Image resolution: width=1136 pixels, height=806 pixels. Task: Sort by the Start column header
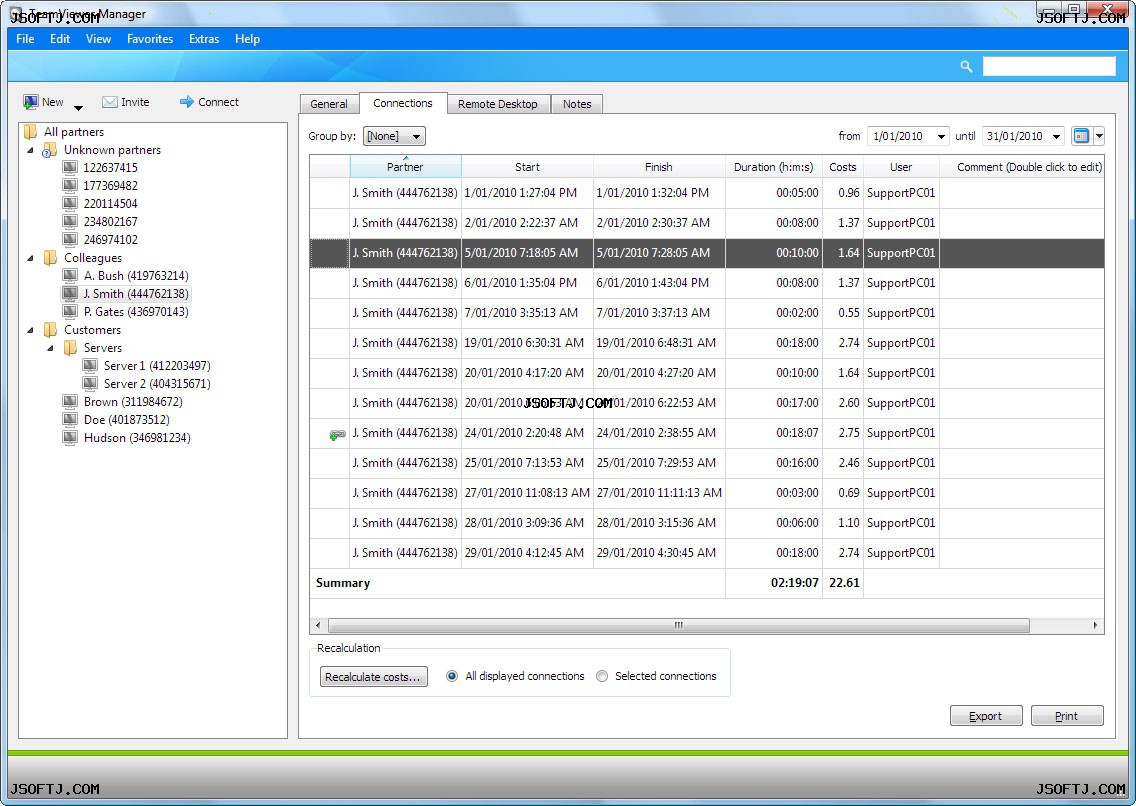(x=527, y=167)
